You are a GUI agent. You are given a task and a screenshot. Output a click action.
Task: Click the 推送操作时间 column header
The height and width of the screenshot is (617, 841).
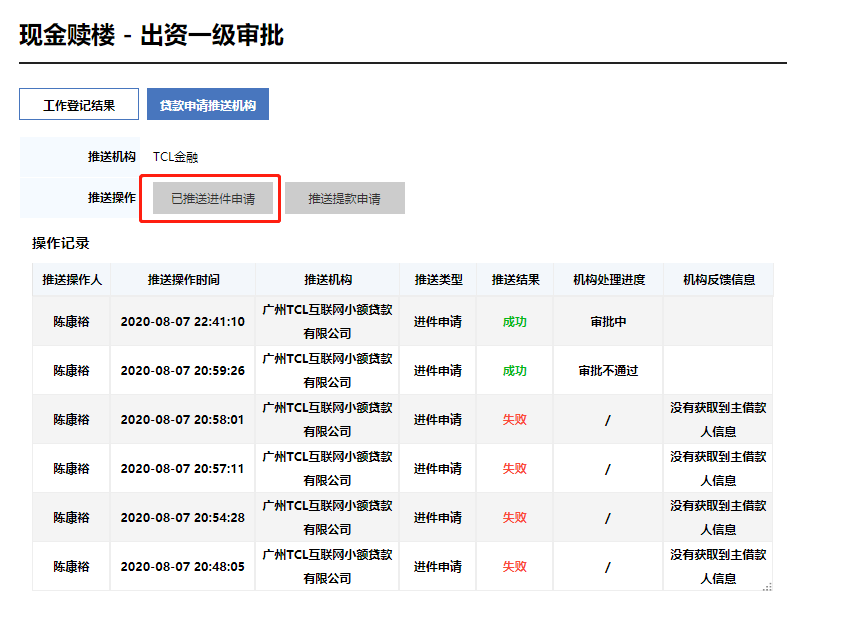(x=183, y=280)
